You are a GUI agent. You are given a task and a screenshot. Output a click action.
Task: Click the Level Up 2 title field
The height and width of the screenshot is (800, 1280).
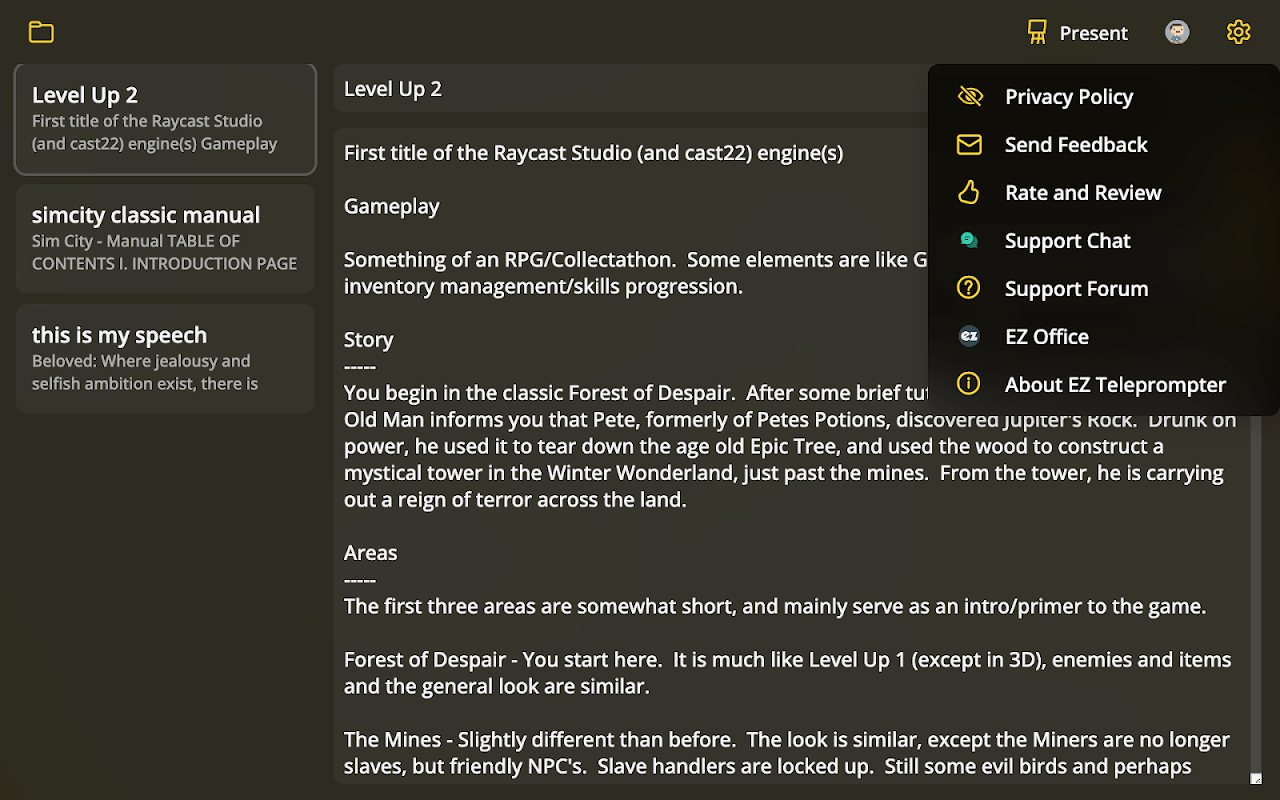pos(630,89)
